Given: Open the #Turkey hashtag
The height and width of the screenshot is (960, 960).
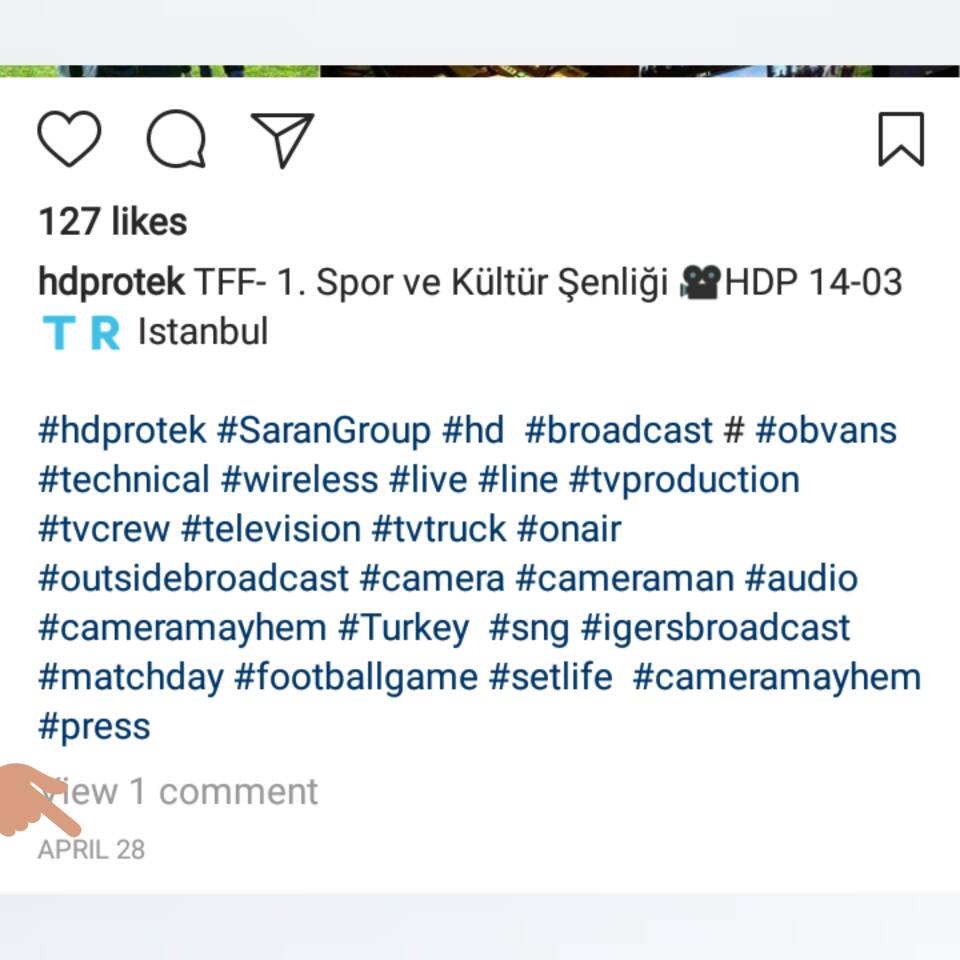Looking at the screenshot, I should [x=403, y=629].
